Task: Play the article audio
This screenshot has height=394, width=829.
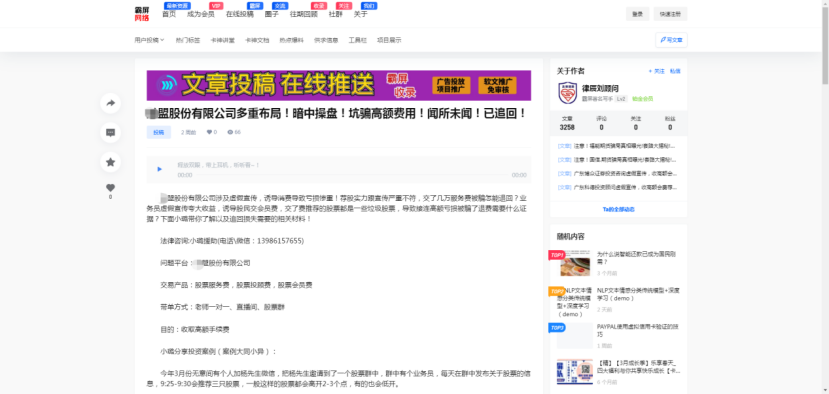Action: [160, 169]
